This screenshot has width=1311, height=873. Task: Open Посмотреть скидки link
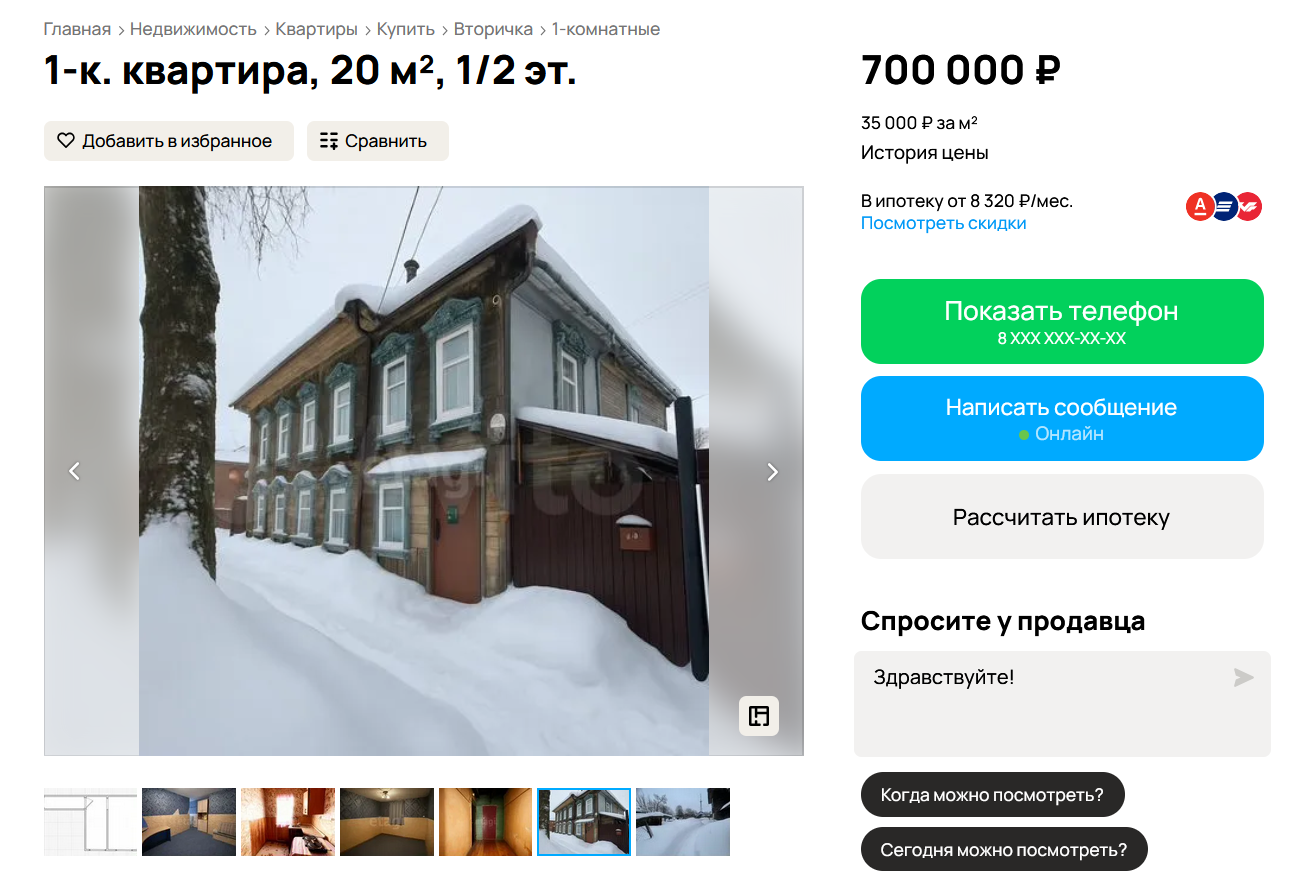click(944, 223)
